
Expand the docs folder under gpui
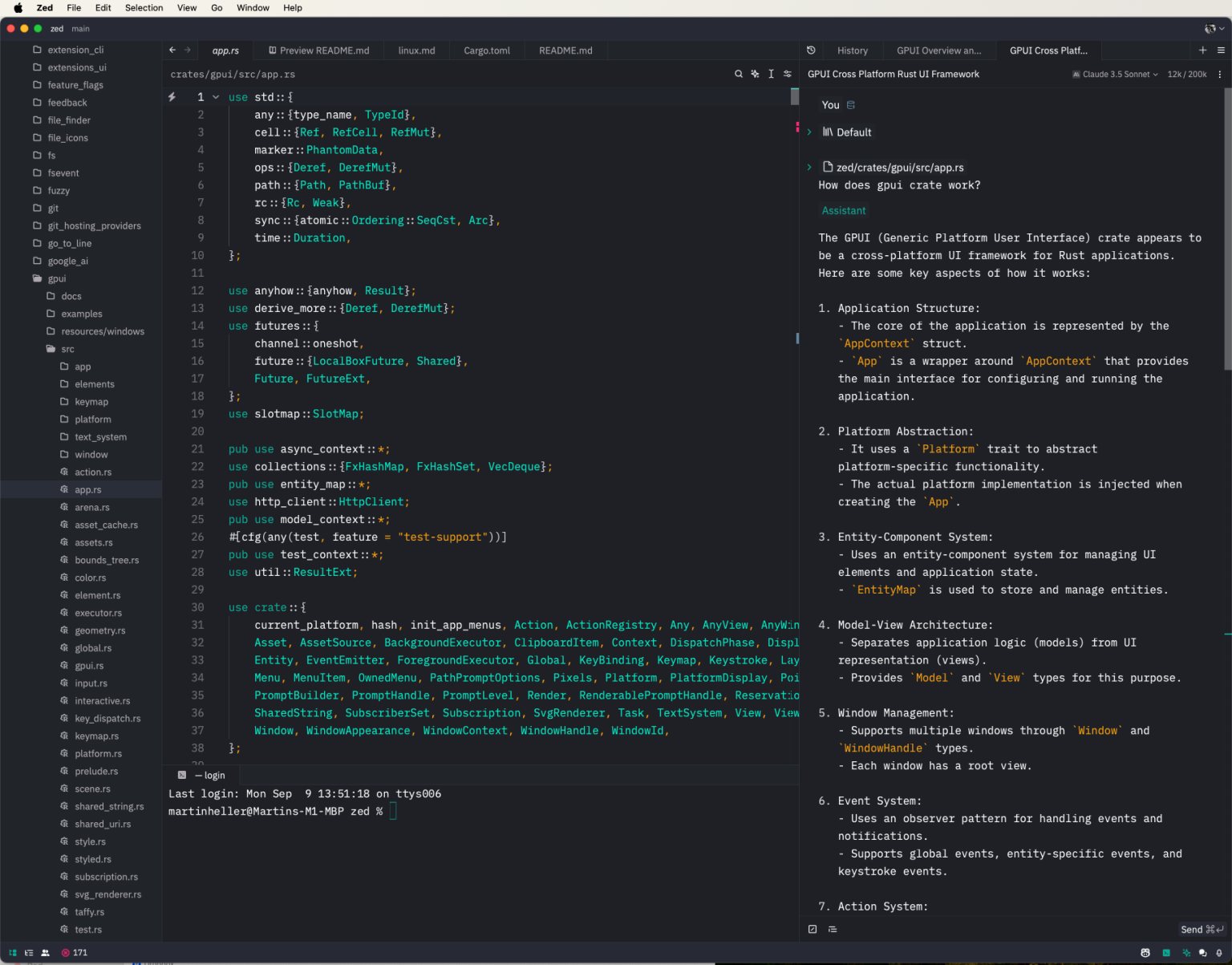click(71, 295)
